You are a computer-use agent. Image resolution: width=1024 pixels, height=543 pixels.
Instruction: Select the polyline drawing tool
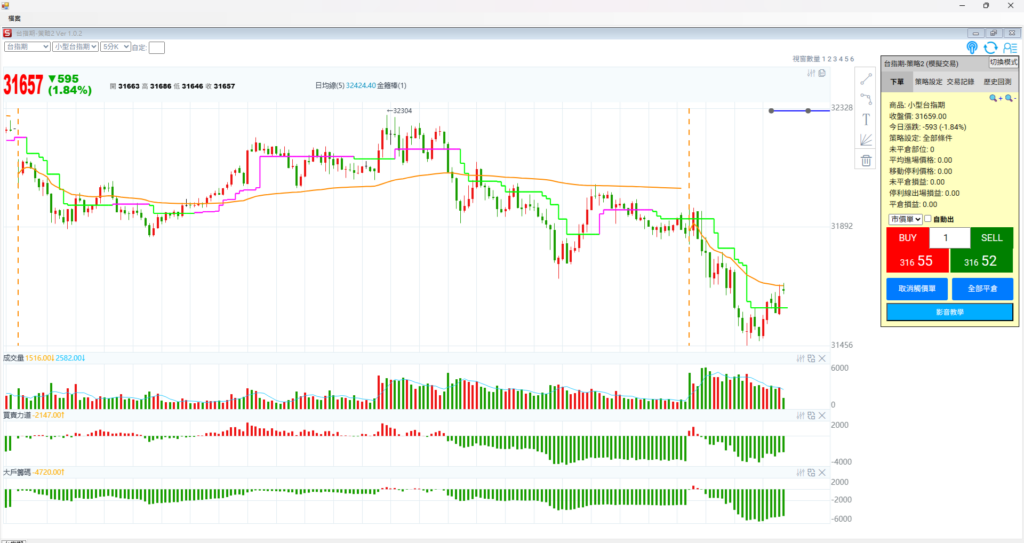(866, 98)
